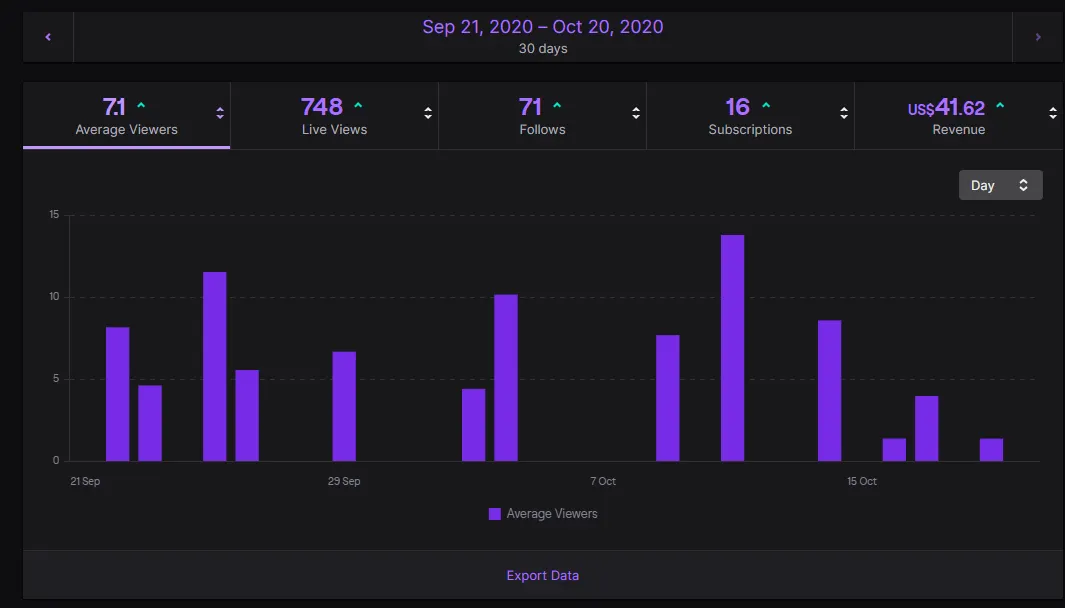
Task: Open metric selector arrows on Average Viewers
Action: [x=220, y=113]
